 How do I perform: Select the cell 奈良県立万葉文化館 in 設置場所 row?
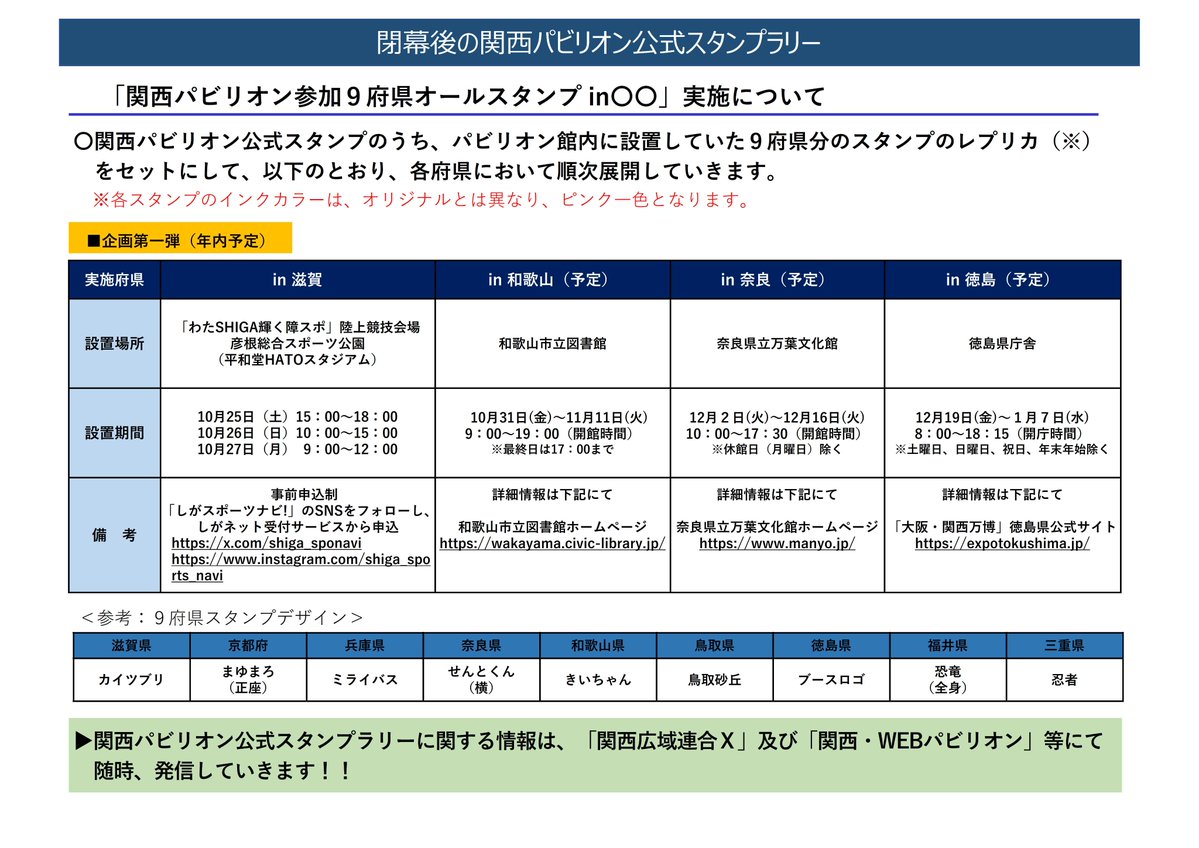pyautogui.click(x=777, y=343)
